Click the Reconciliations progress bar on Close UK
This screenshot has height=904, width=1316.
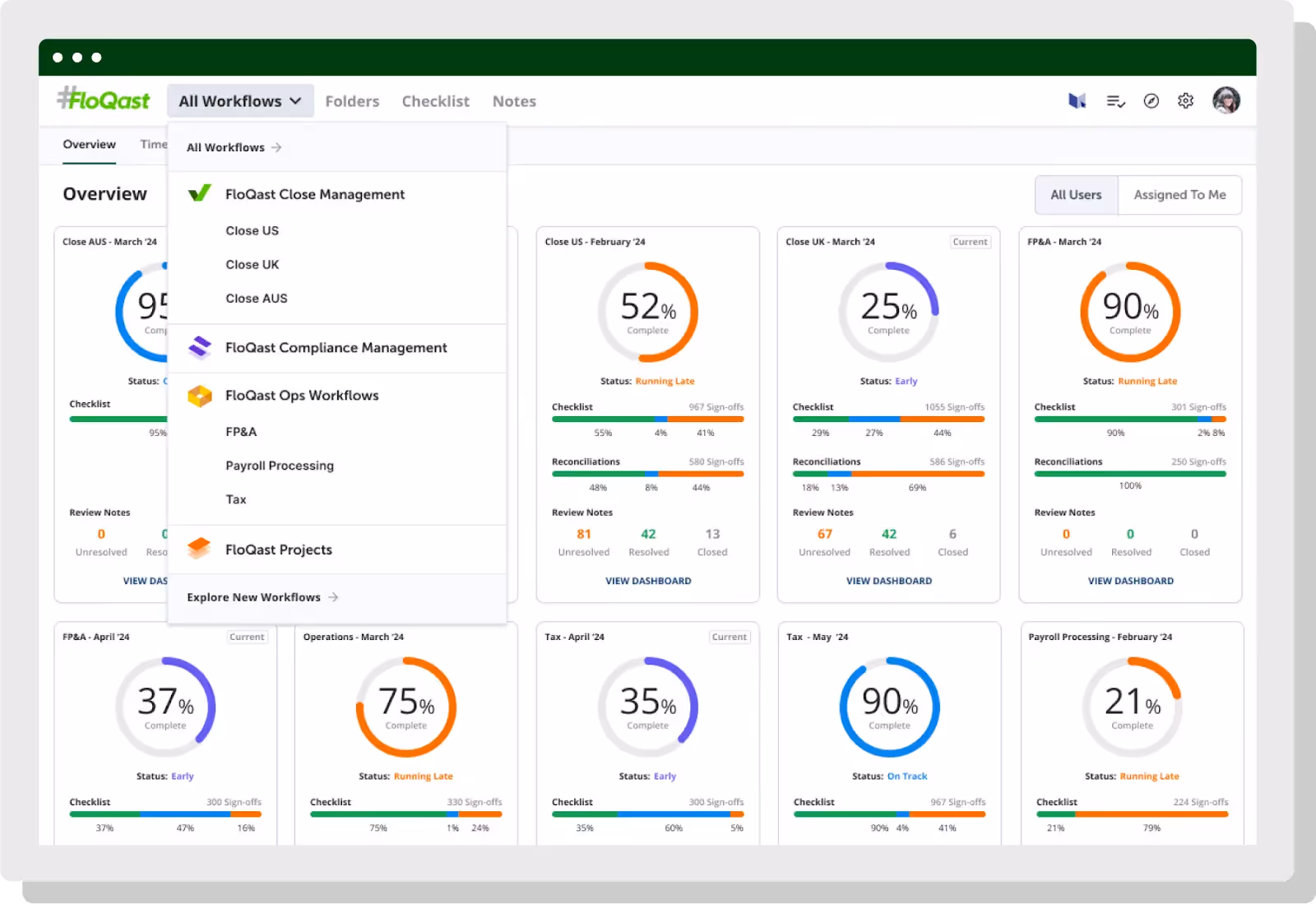point(887,473)
